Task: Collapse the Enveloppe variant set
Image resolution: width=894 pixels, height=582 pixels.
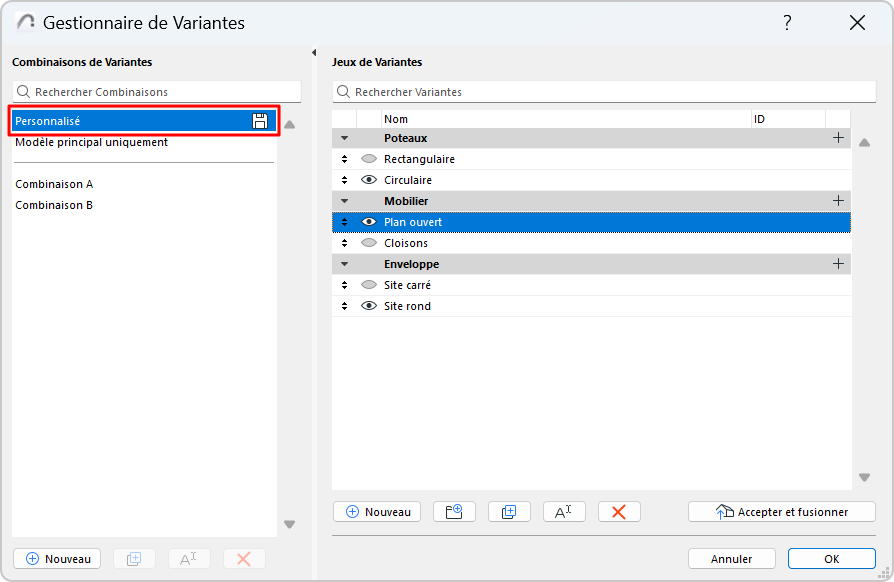Action: point(345,264)
